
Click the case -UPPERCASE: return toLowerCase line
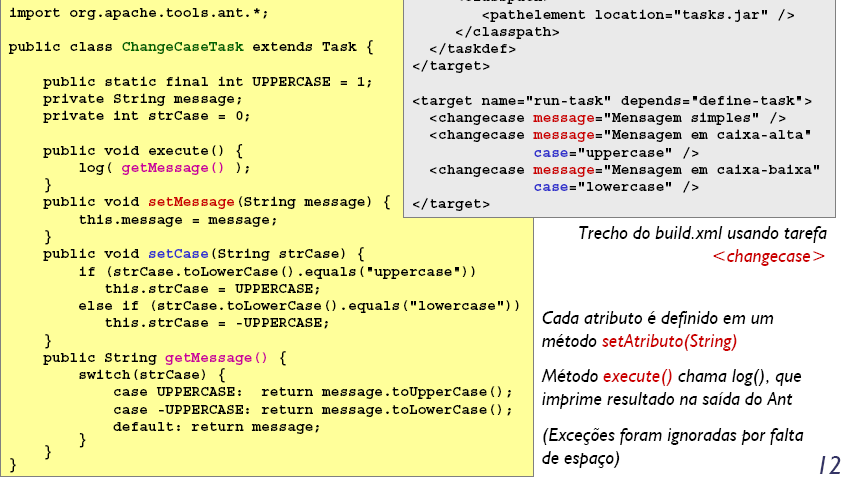313,410
